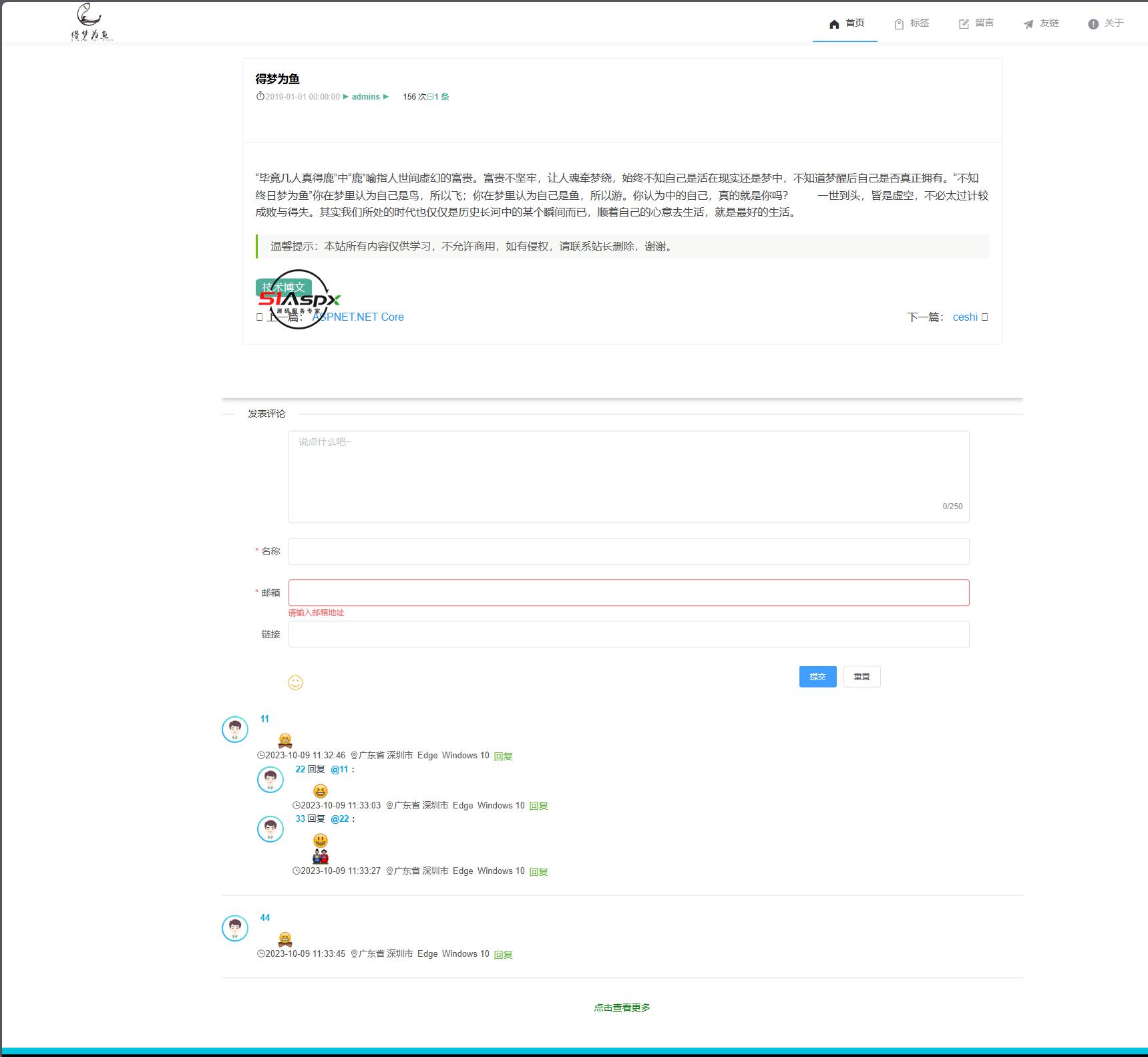Click the clock icon before the post date
This screenshot has width=1148, height=1057.
(x=260, y=96)
